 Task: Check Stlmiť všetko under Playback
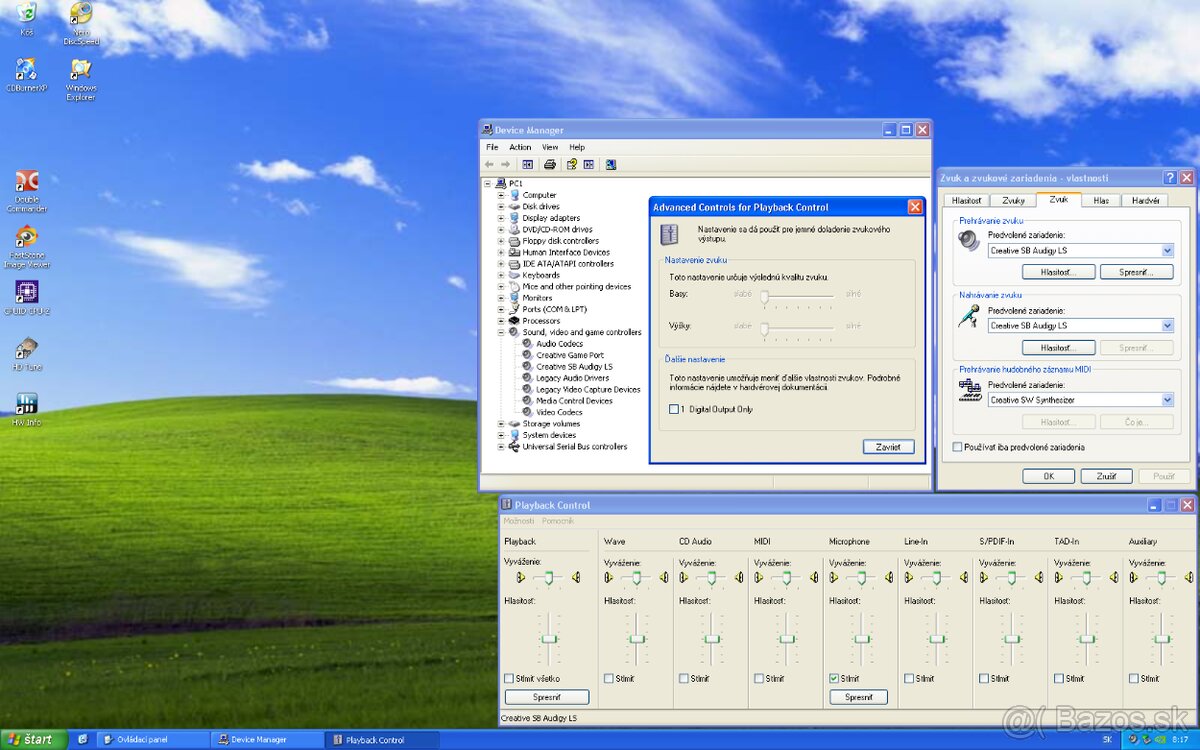pyautogui.click(x=509, y=678)
